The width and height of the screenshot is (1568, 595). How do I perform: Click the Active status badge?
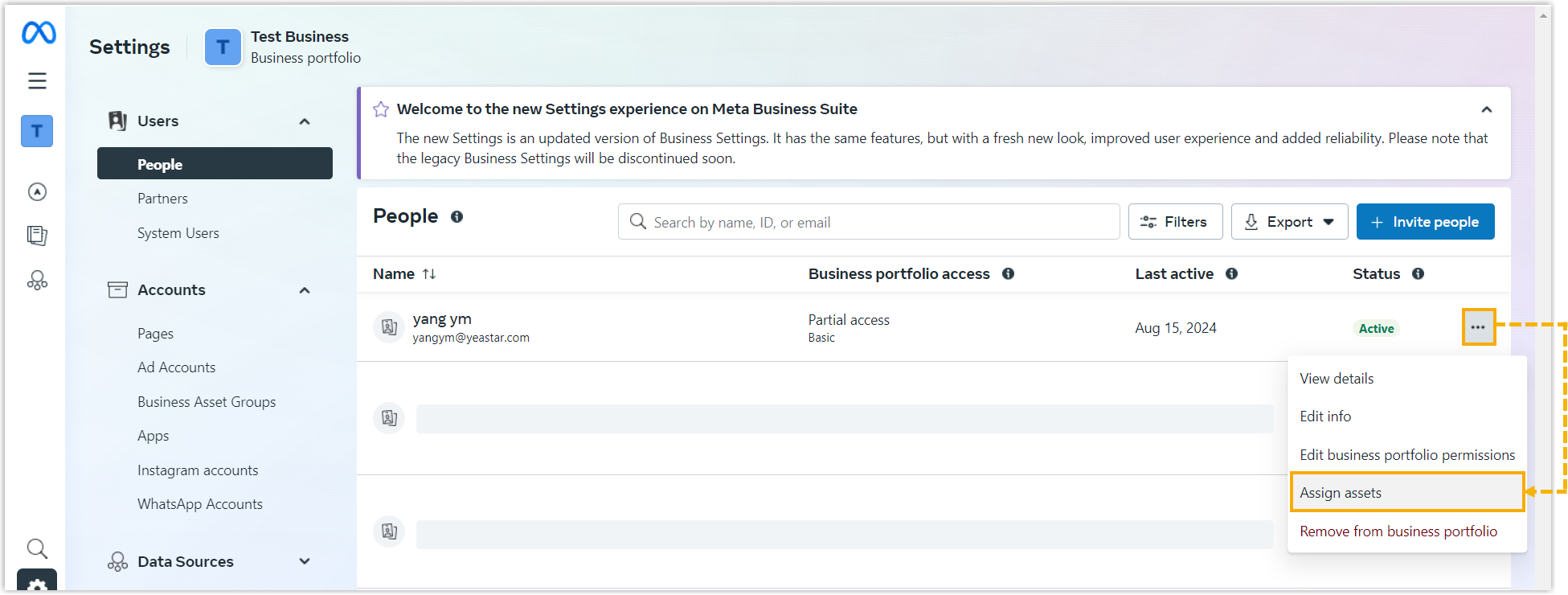coord(1376,328)
